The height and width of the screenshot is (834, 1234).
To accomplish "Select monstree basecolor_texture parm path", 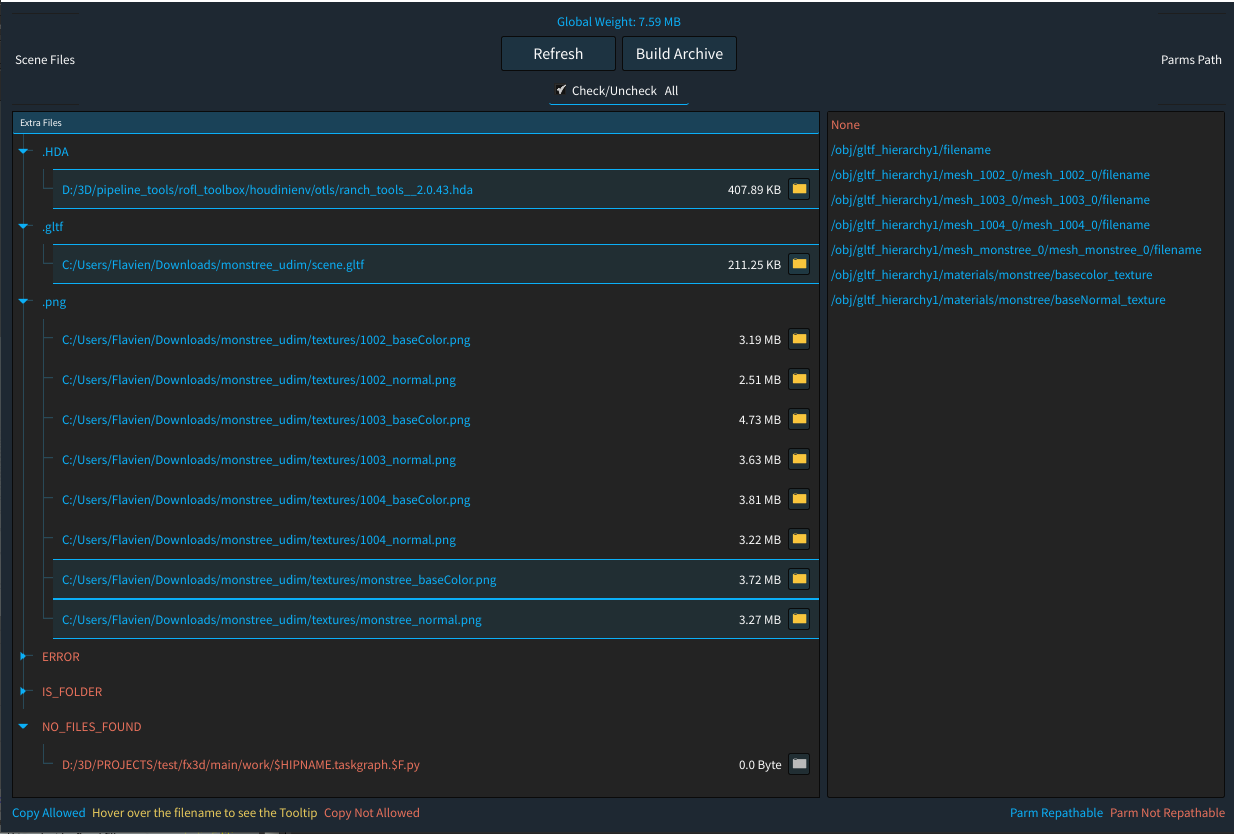I will [x=991, y=275].
